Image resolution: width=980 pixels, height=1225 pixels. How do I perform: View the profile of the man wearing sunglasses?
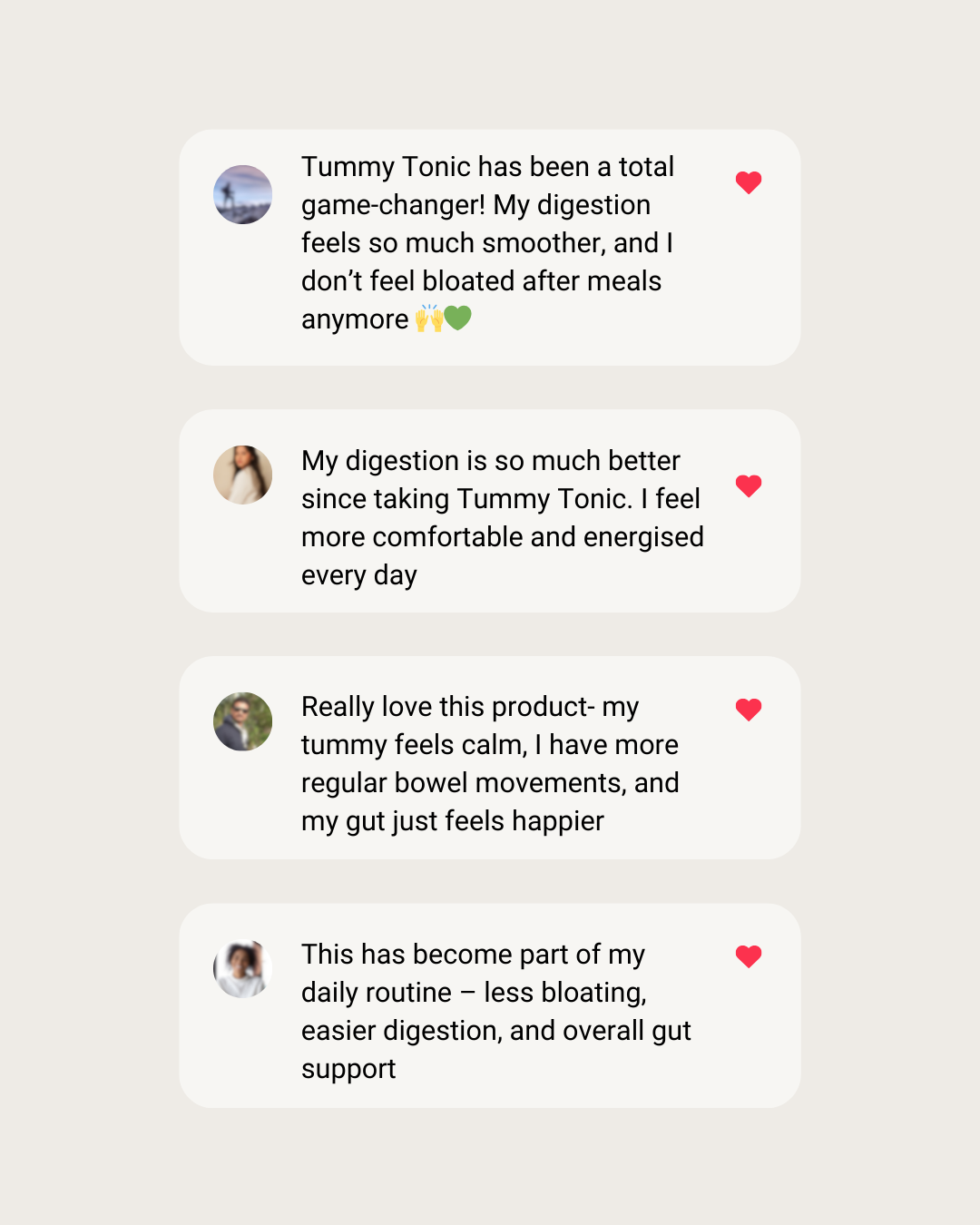pyautogui.click(x=243, y=721)
